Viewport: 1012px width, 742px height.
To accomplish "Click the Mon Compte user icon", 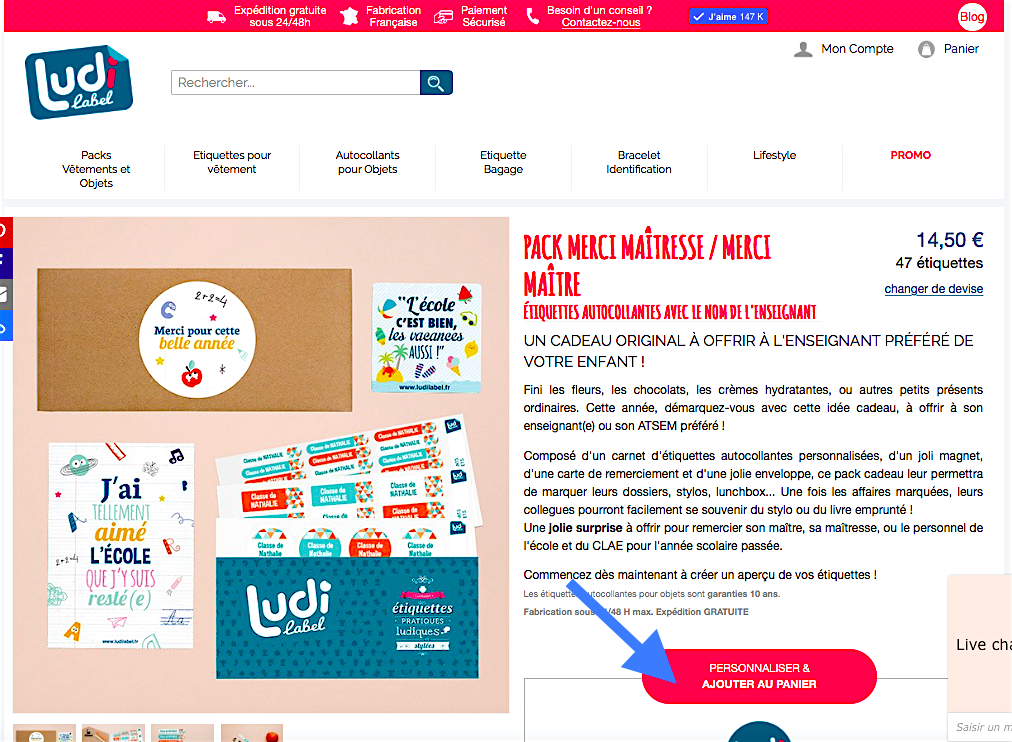I will click(803, 49).
